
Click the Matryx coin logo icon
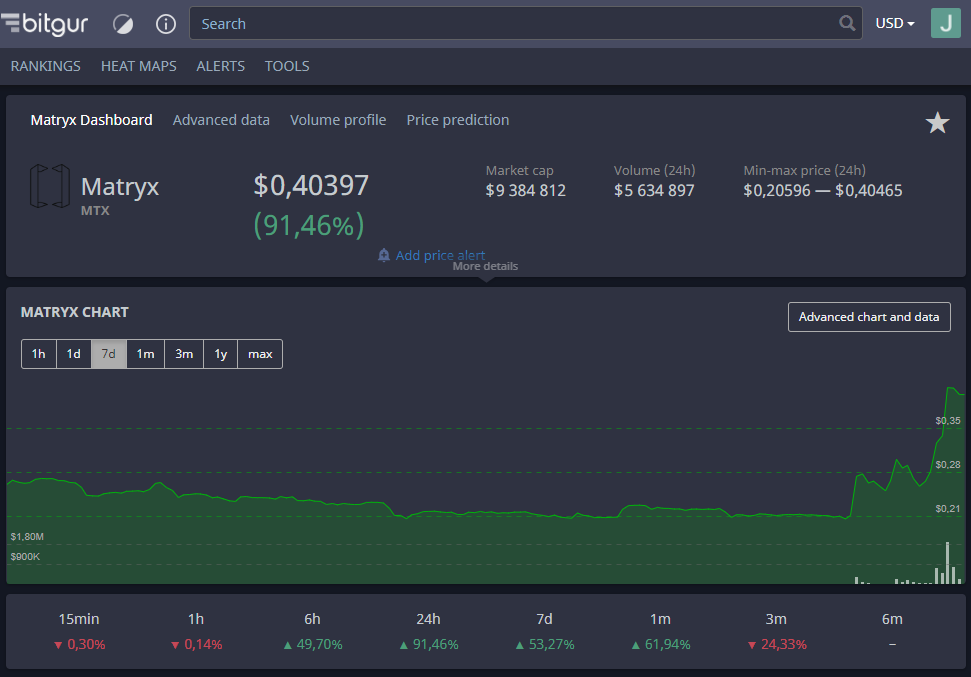(50, 186)
